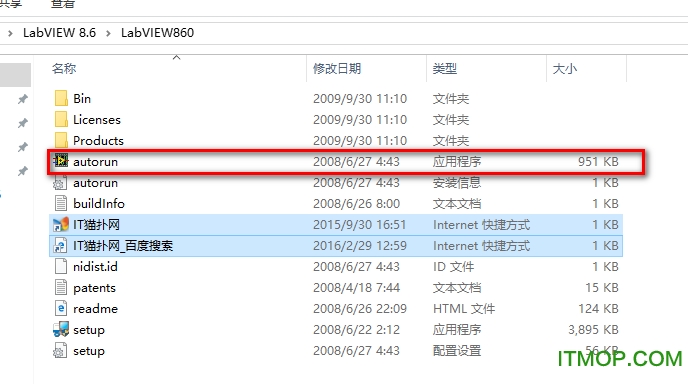Click the date 2008/6/22 2:12
Screen dimensions: 688x384
tap(356, 330)
